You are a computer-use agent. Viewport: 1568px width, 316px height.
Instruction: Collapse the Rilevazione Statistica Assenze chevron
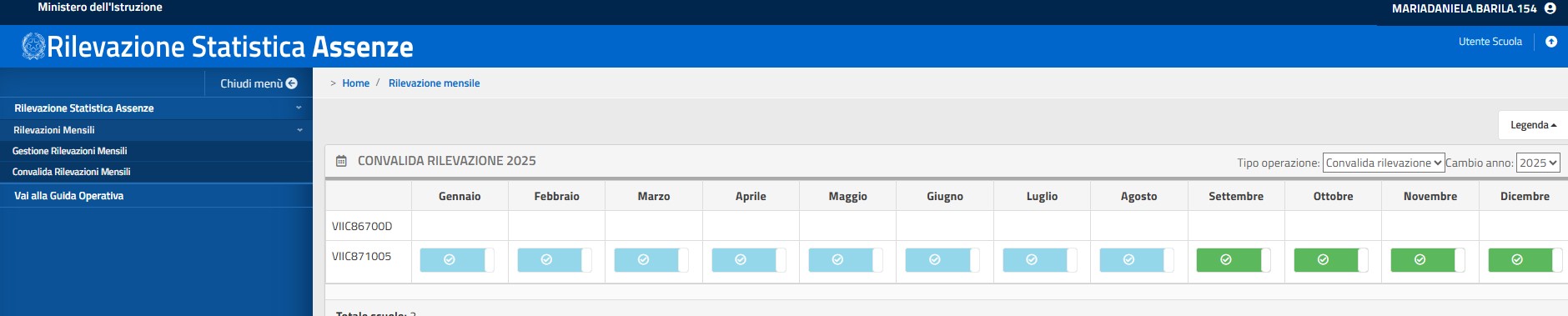[299, 108]
